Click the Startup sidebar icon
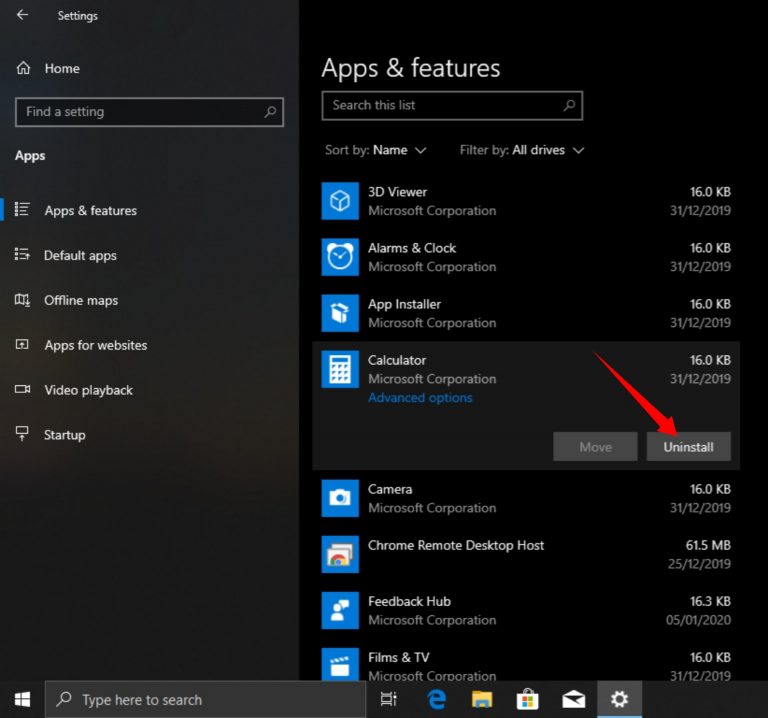 pos(22,433)
